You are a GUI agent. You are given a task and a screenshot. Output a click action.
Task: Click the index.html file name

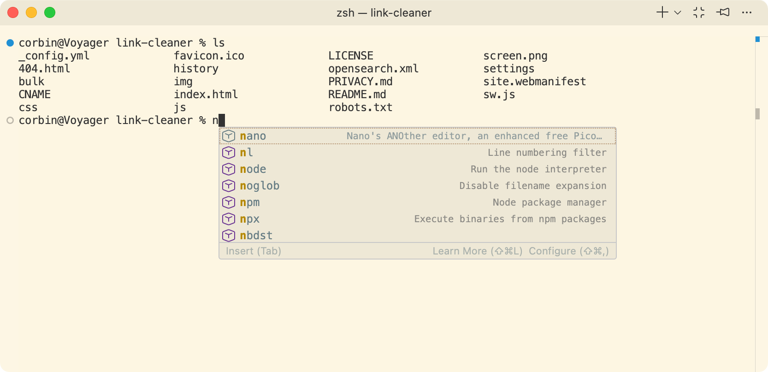[x=206, y=94]
